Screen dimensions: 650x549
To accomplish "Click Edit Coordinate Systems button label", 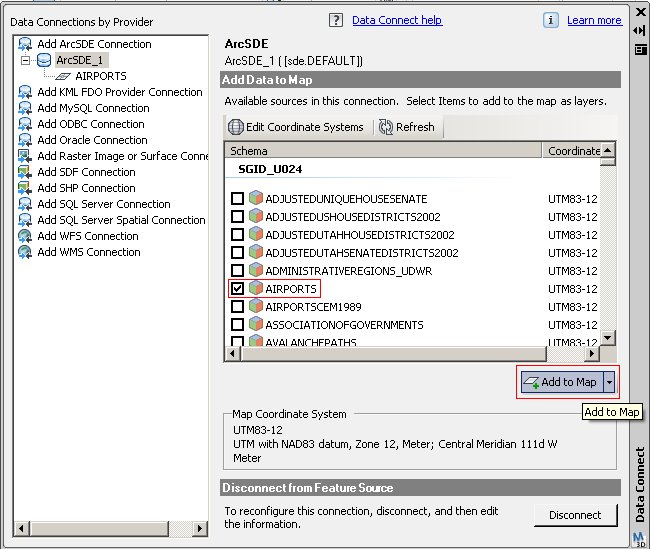I will point(305,127).
